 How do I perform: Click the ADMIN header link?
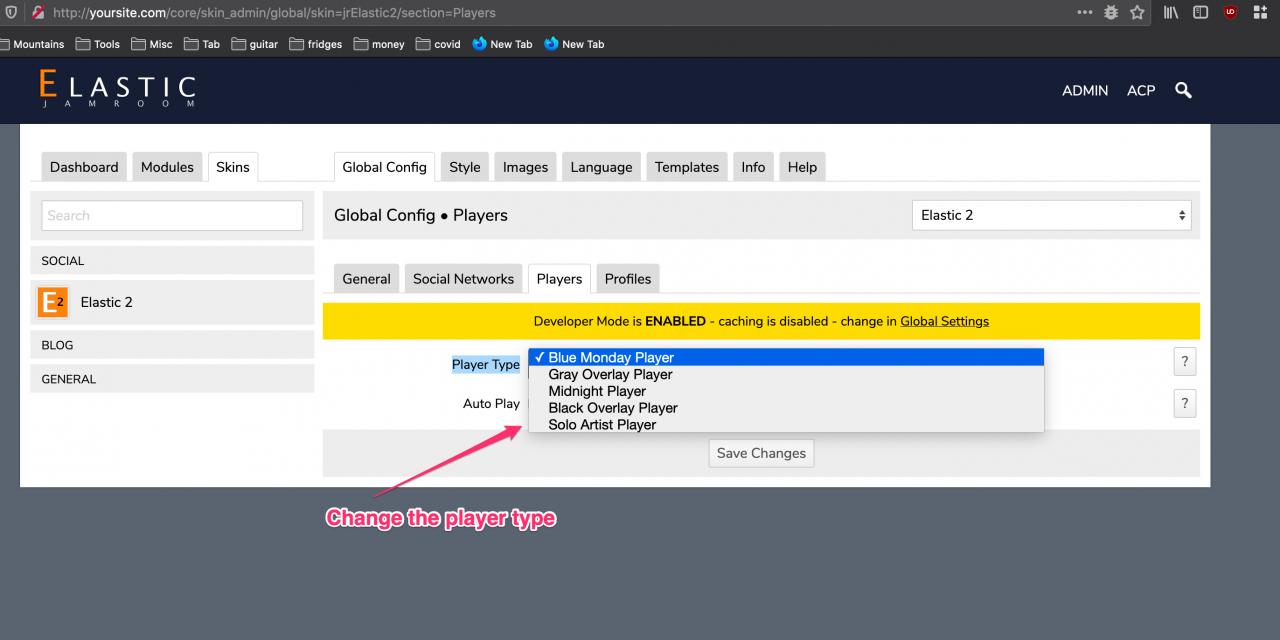point(1085,90)
